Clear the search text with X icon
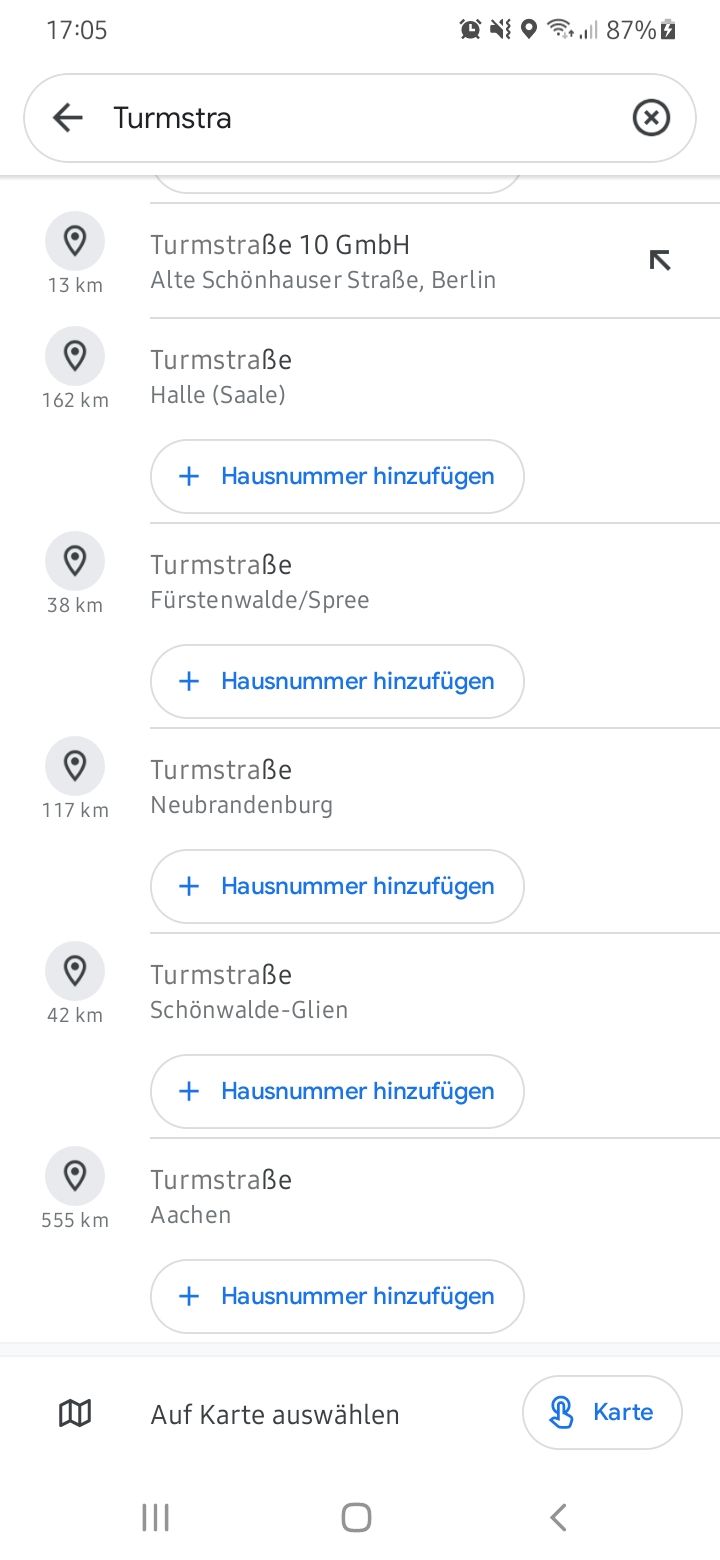 click(651, 118)
